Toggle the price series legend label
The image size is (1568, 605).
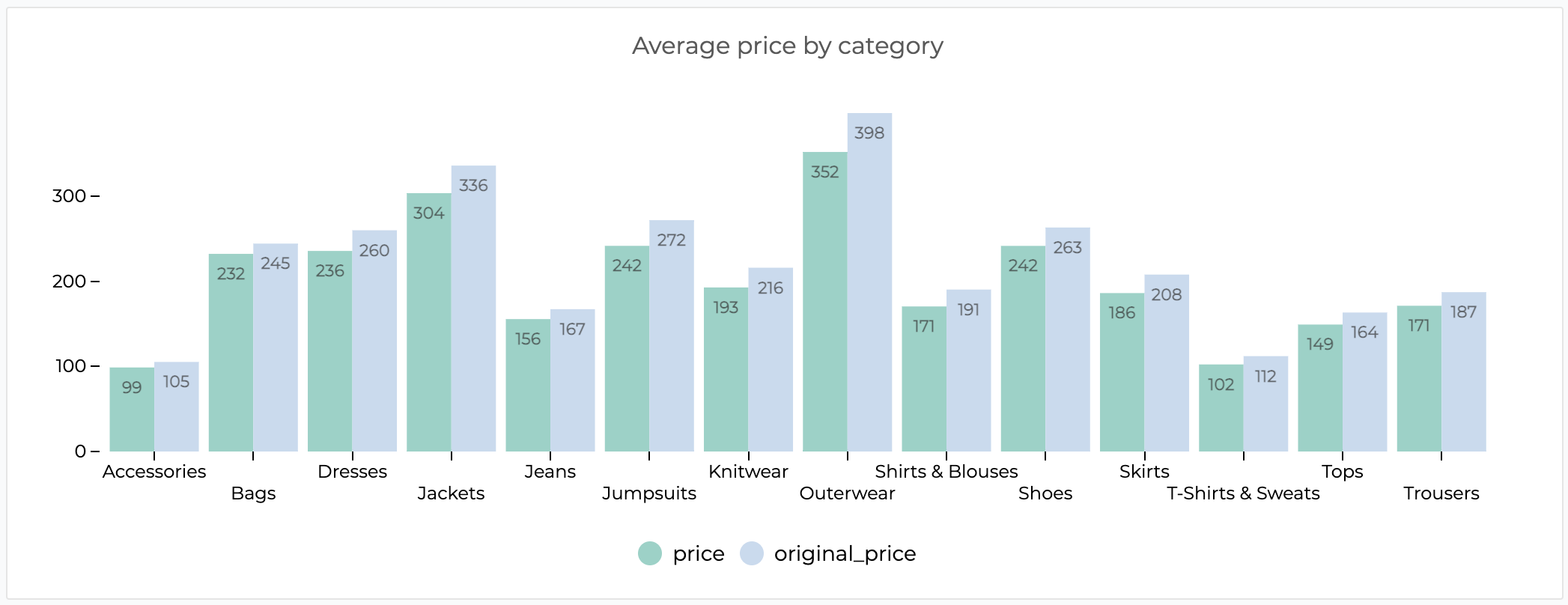pyautogui.click(x=698, y=553)
